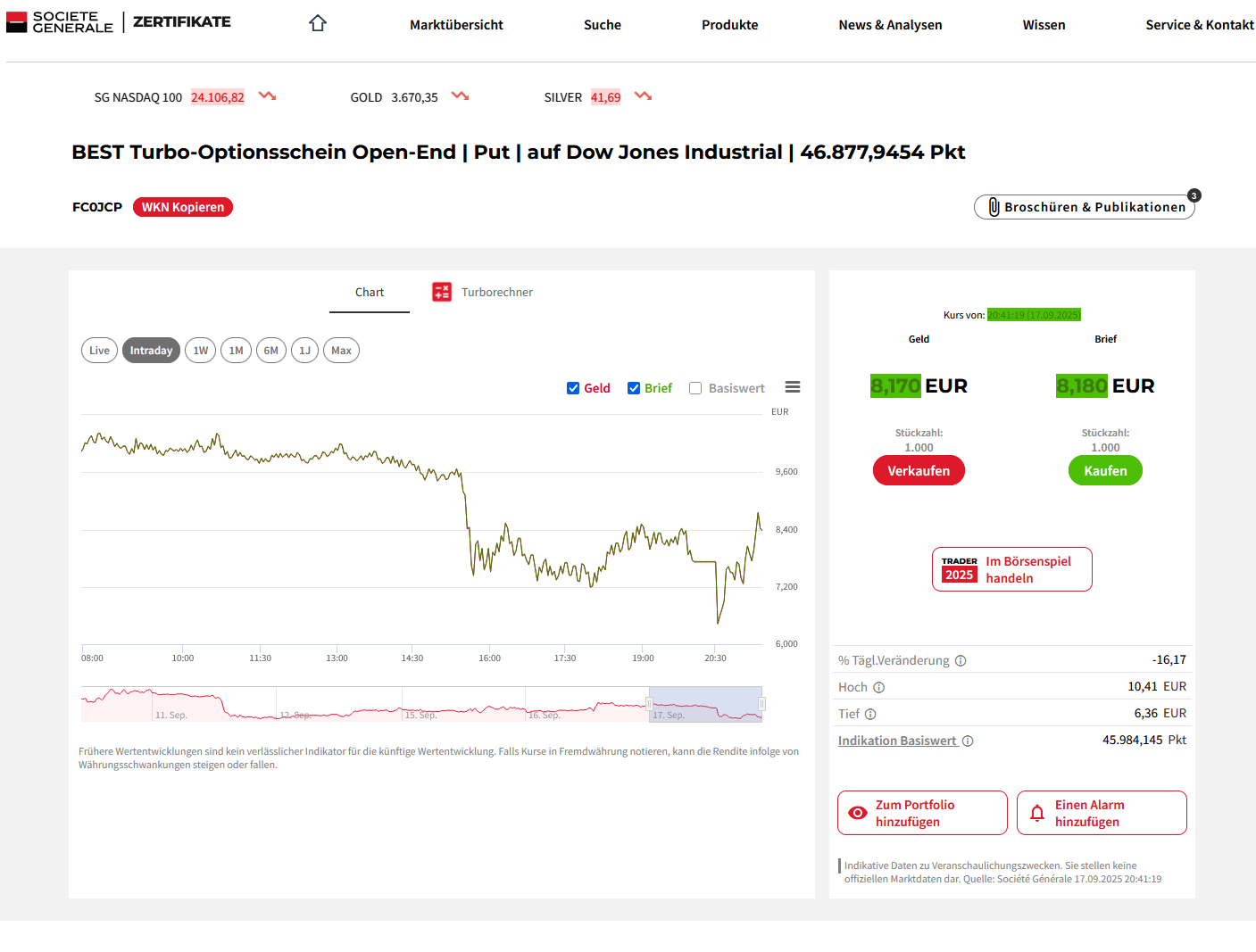Click the bell icon for Alarm

(1037, 813)
